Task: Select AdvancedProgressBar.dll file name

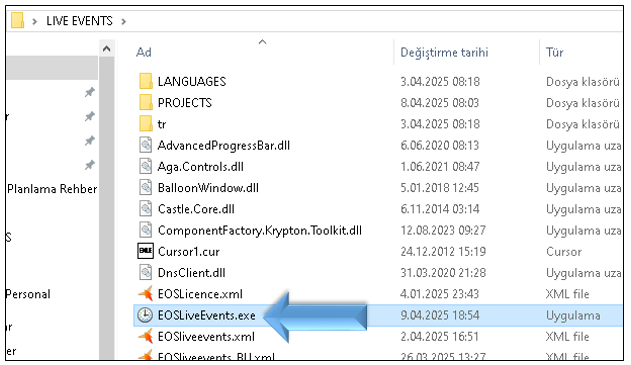Action: (x=224, y=145)
